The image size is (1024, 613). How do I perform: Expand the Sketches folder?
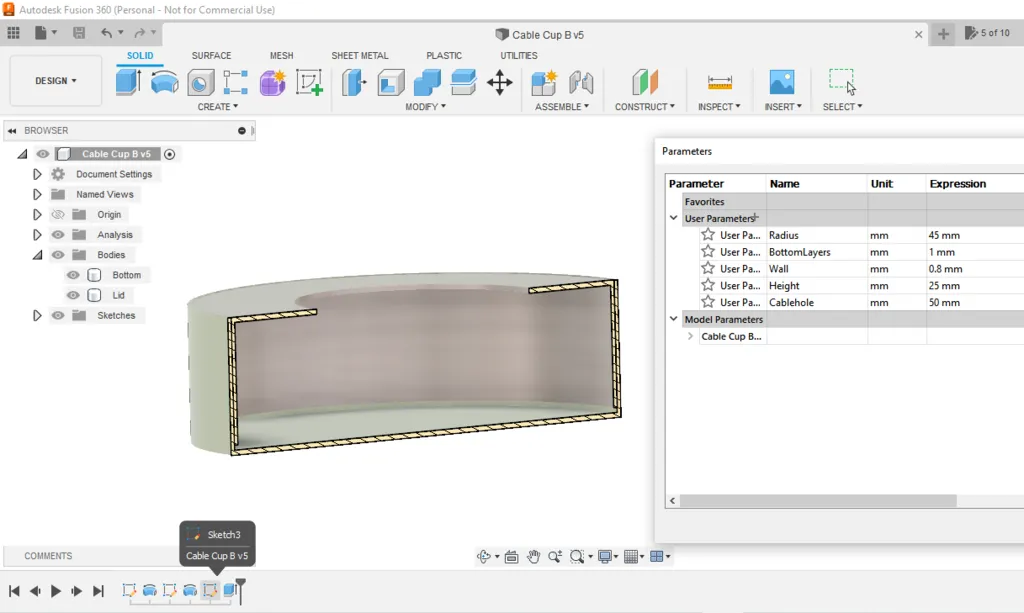[37, 316]
